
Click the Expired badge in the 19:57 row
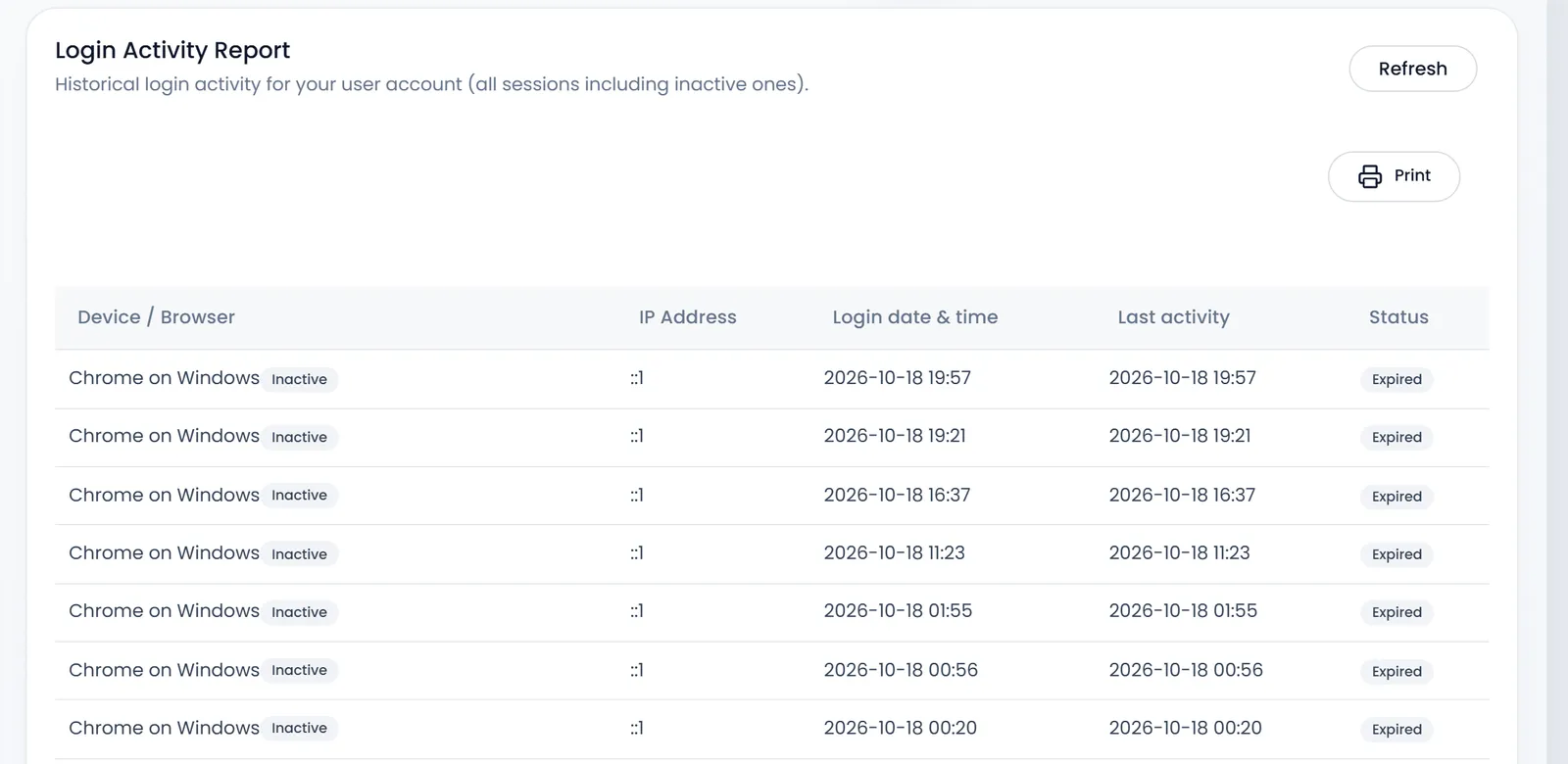[x=1396, y=379]
